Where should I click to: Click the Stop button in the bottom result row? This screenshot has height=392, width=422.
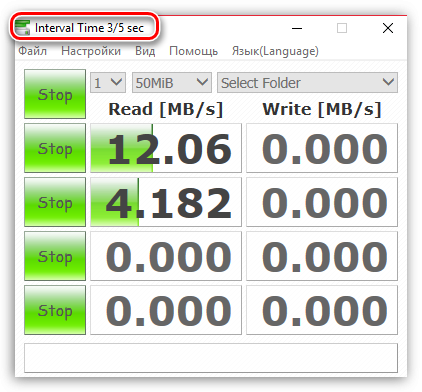click(55, 310)
